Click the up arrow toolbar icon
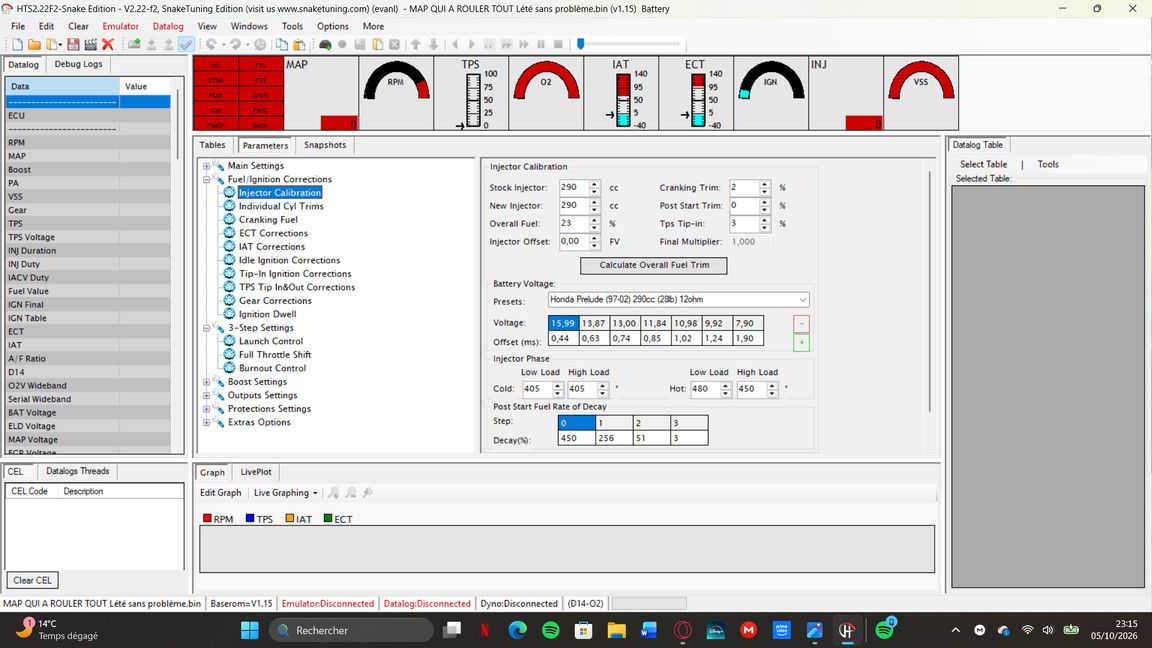This screenshot has height=648, width=1152. [x=416, y=45]
